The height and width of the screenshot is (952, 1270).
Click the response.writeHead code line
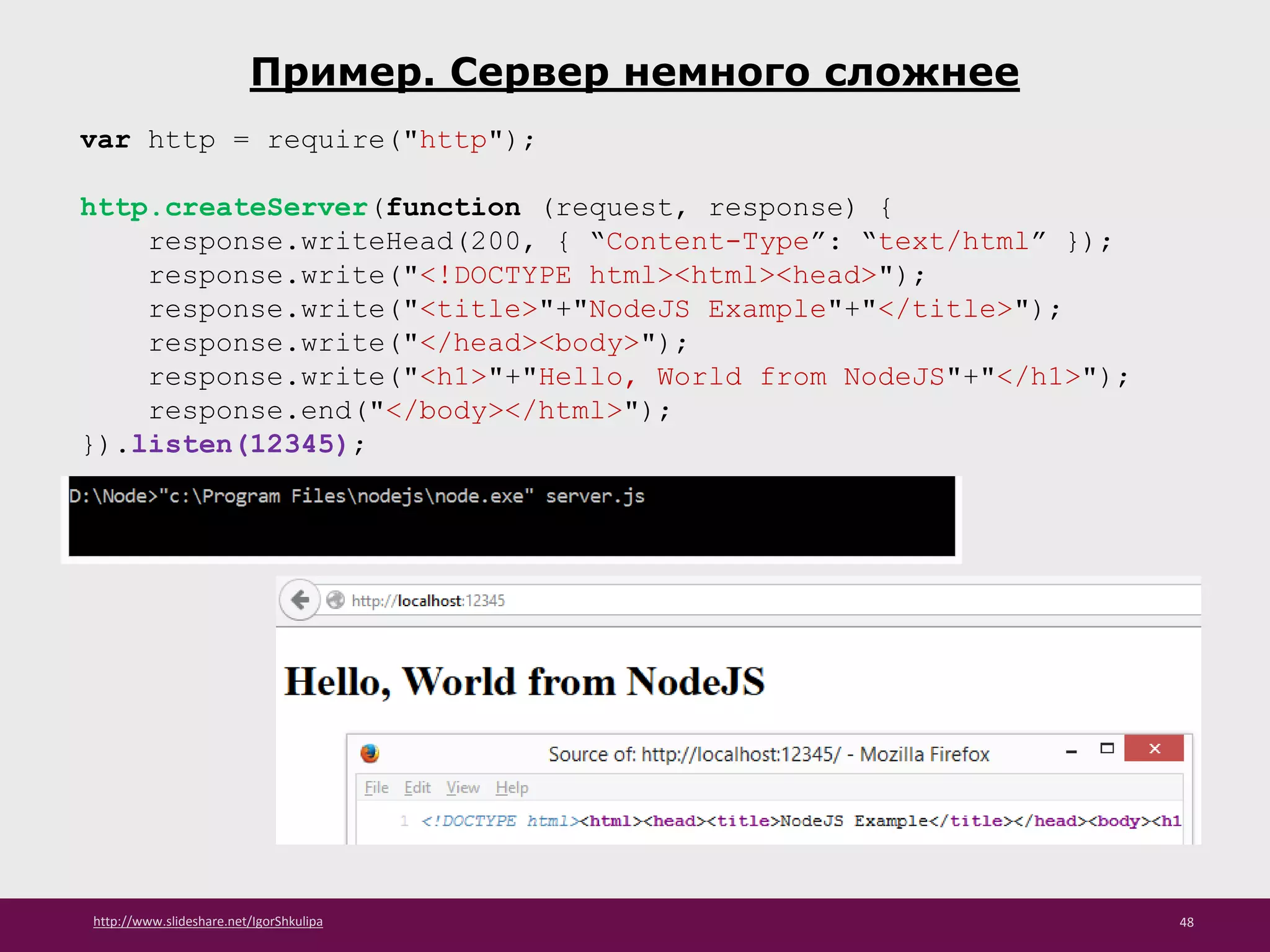click(x=630, y=242)
